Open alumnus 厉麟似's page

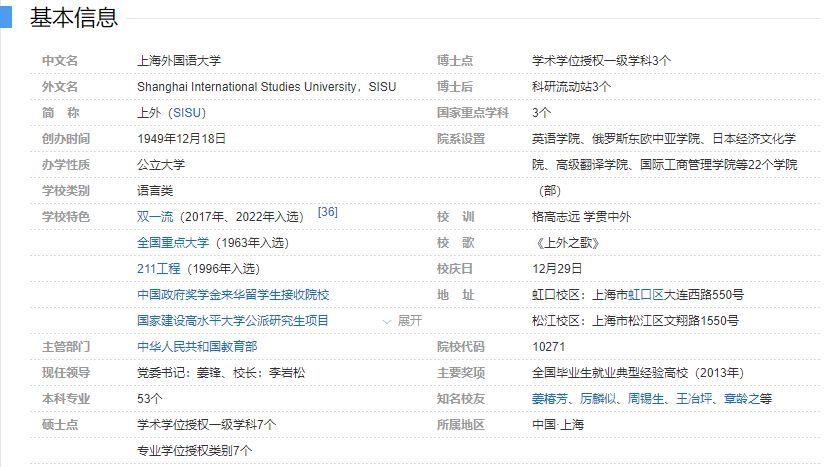point(599,399)
